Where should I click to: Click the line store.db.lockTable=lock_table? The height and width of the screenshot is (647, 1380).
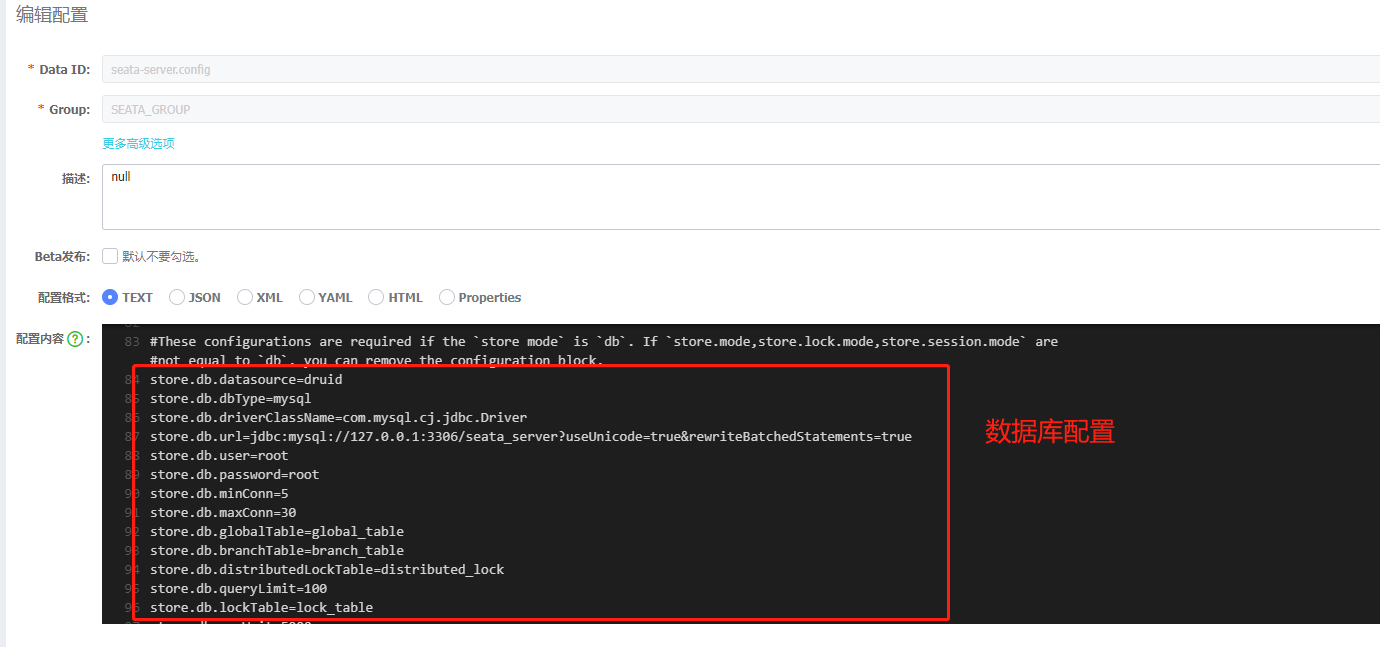261,607
